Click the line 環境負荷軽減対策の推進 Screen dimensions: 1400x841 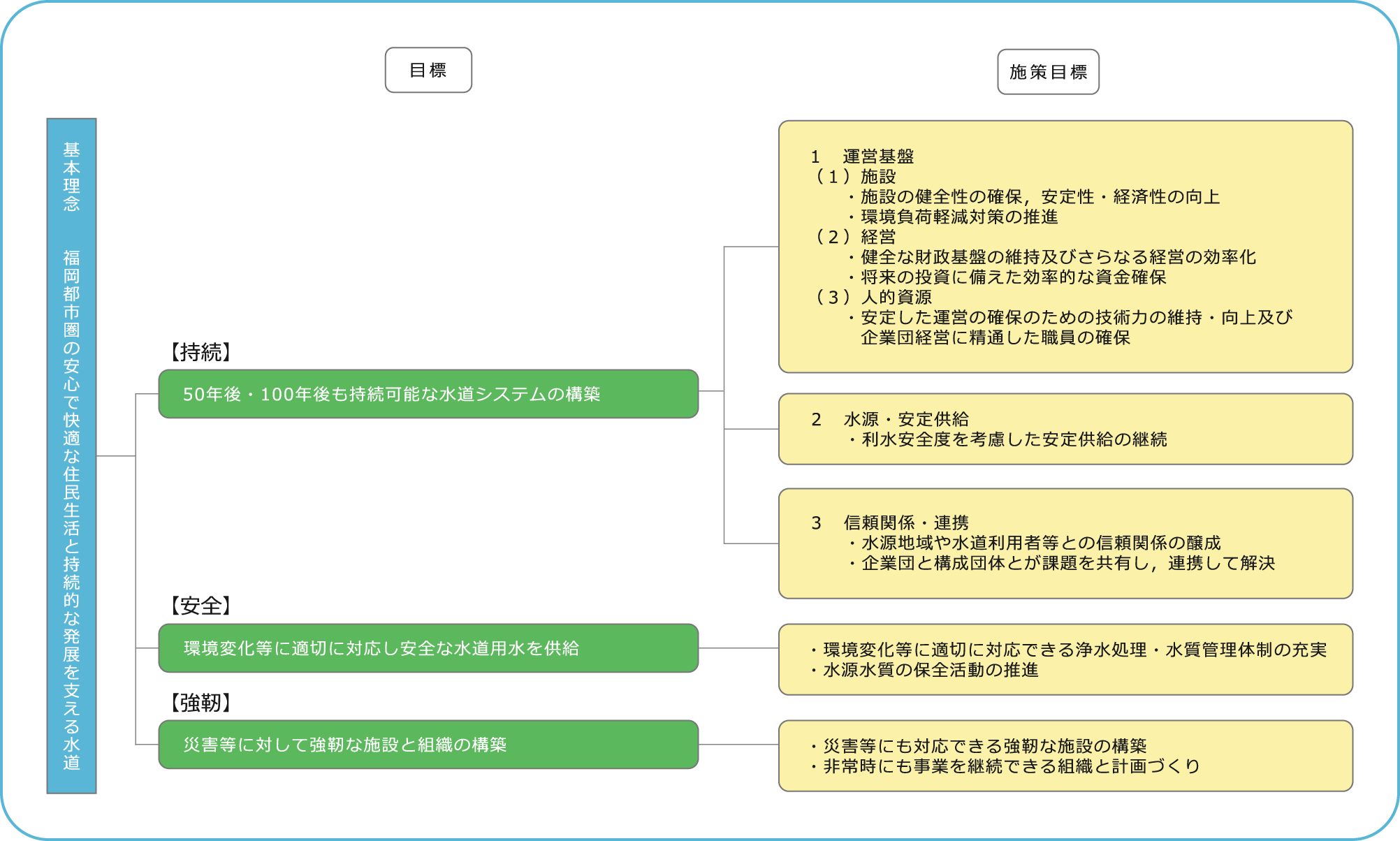953,217
